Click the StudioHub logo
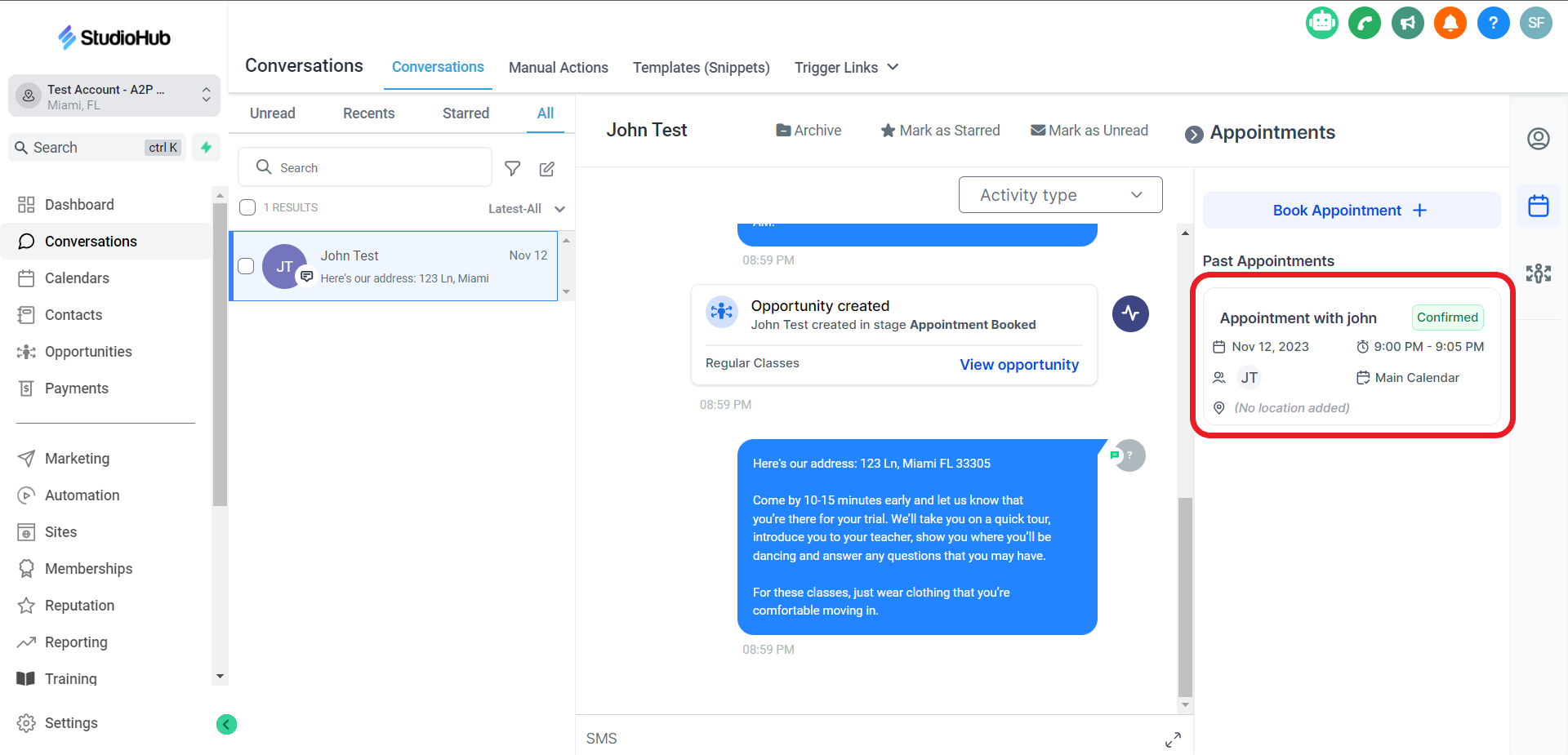1568x755 pixels. 114,37
